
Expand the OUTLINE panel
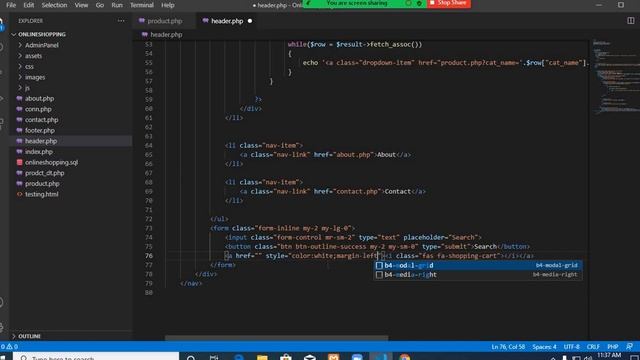29,336
